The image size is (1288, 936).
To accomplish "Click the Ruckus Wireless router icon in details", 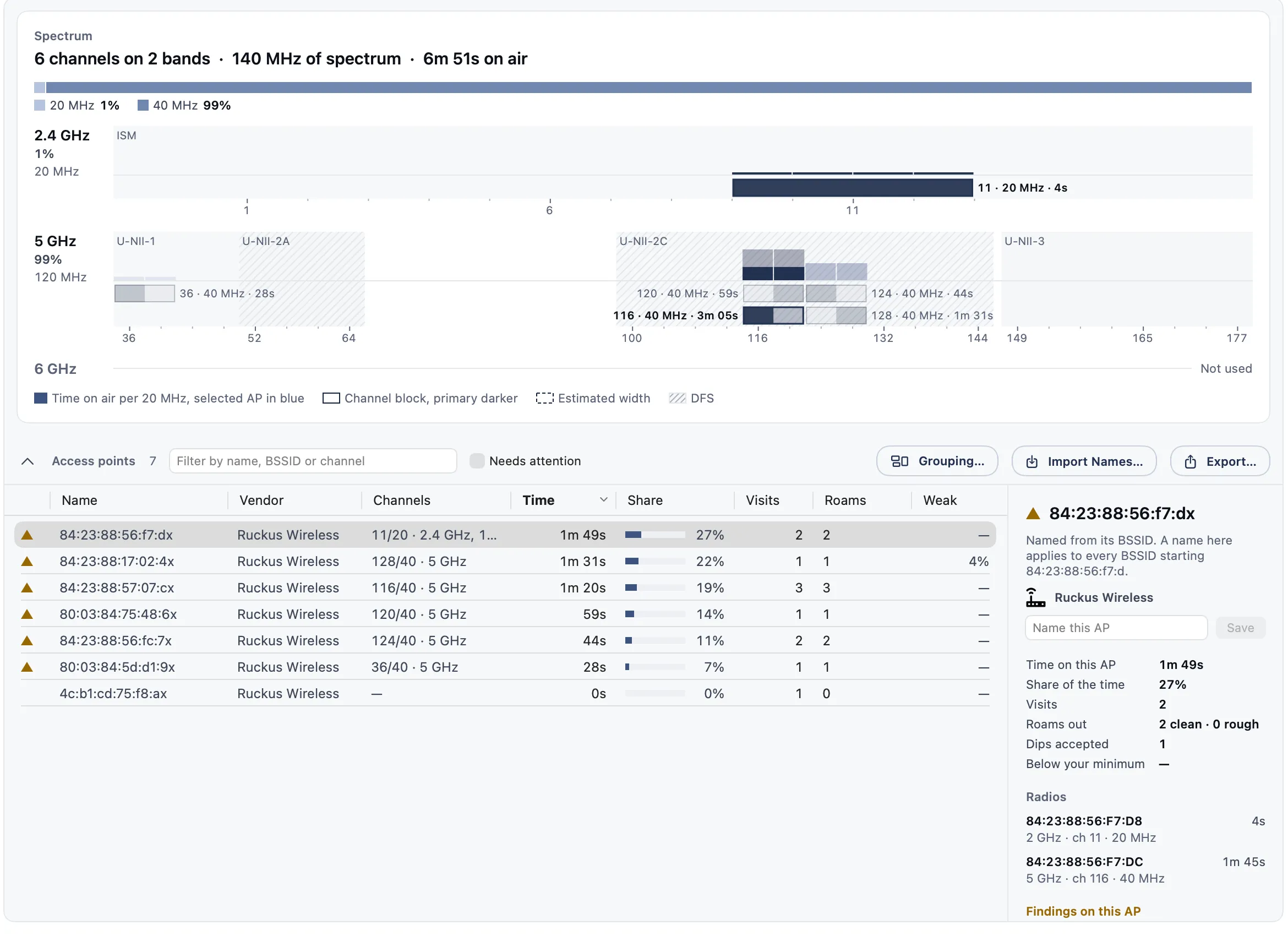I will pos(1035,598).
